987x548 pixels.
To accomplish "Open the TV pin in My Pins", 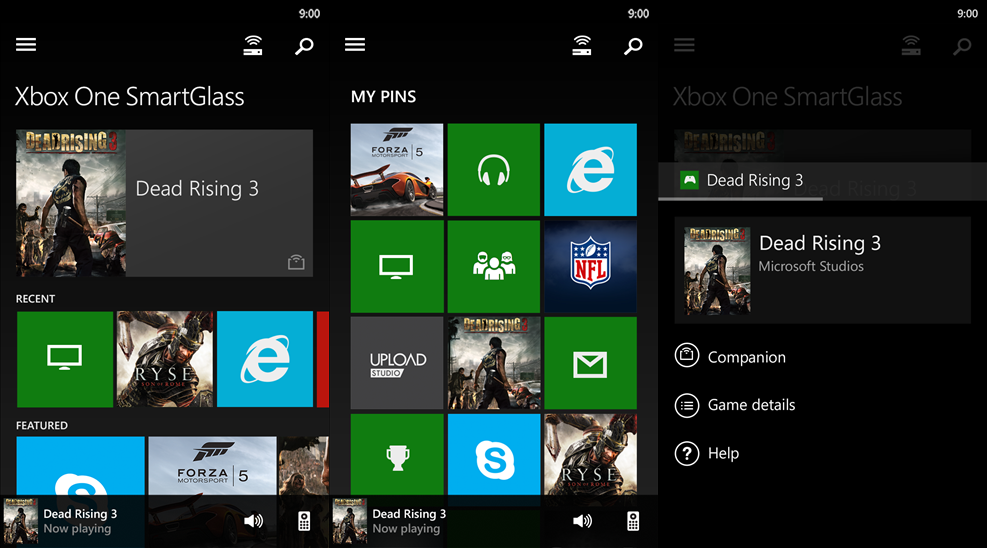I will coord(397,267).
